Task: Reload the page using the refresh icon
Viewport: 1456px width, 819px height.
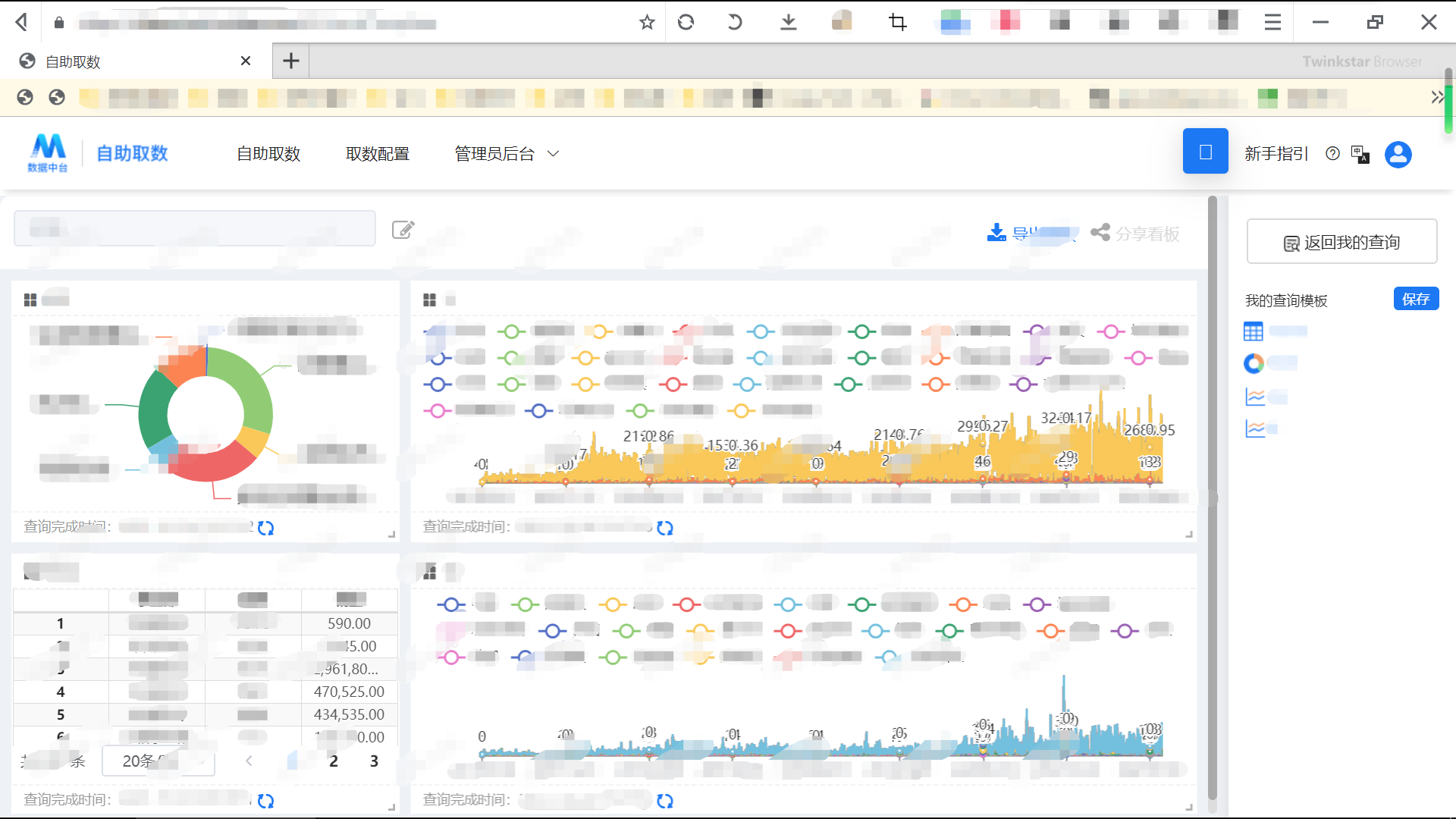Action: coord(686,23)
